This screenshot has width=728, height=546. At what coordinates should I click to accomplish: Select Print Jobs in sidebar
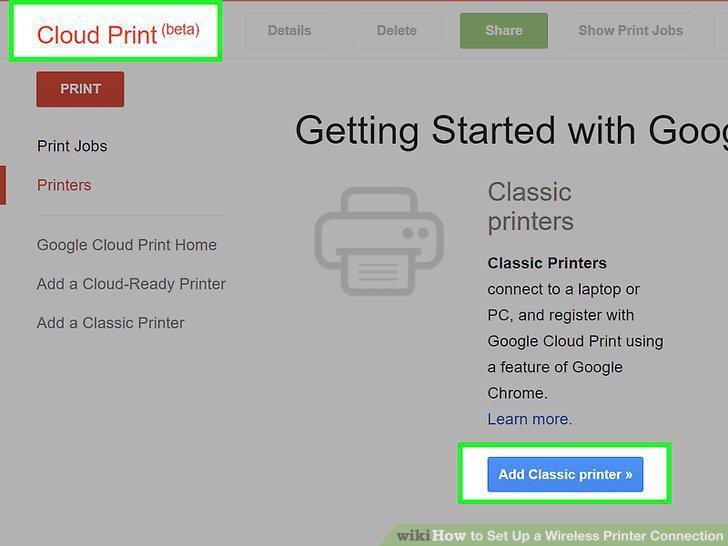(72, 146)
